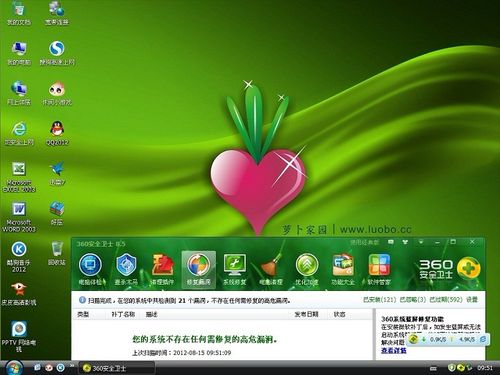Open the 设置 settings link in patch panel
Viewport: 500px width, 375px height.
click(472, 300)
